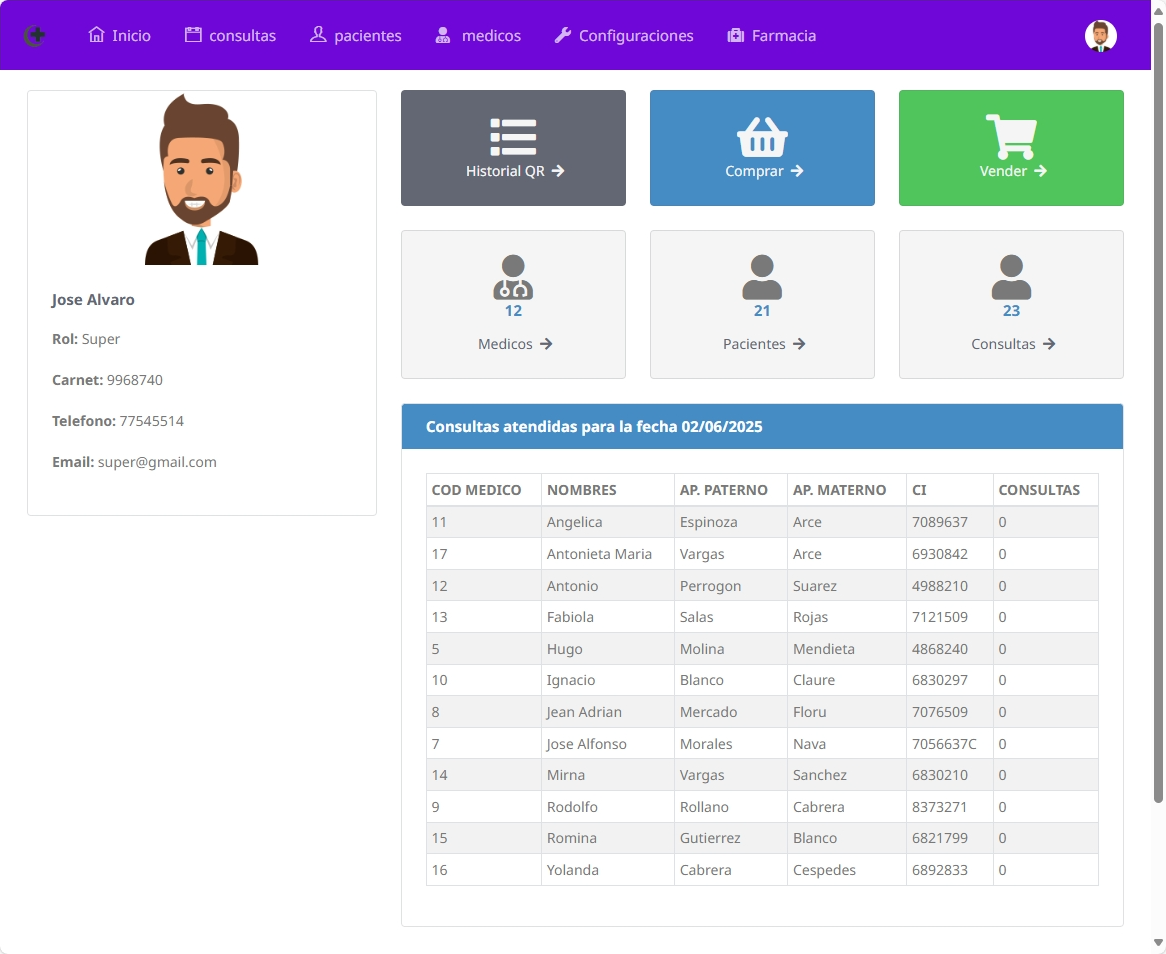Open the pacientes menu item
Screen dimensions: 1166x954
354,35
